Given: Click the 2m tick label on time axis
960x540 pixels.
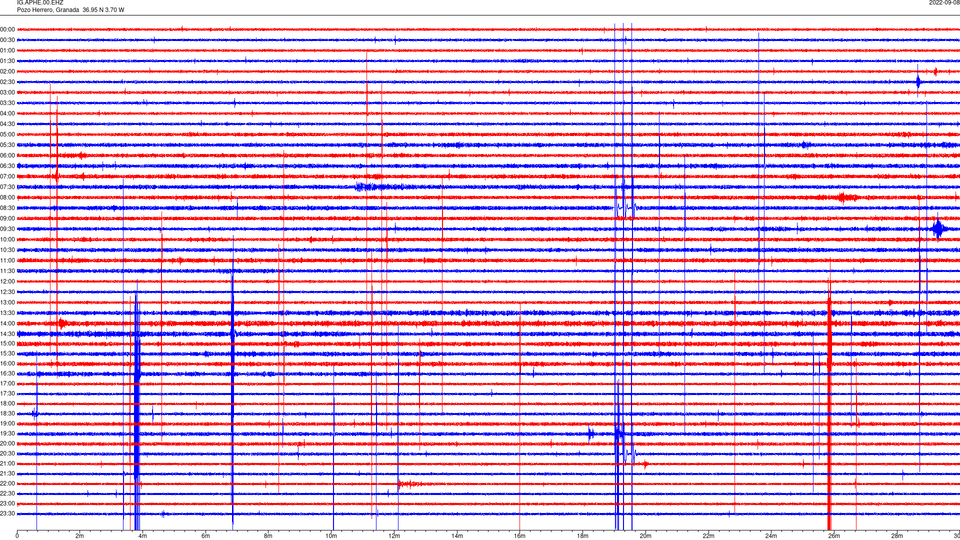Looking at the screenshot, I should [x=80, y=536].
